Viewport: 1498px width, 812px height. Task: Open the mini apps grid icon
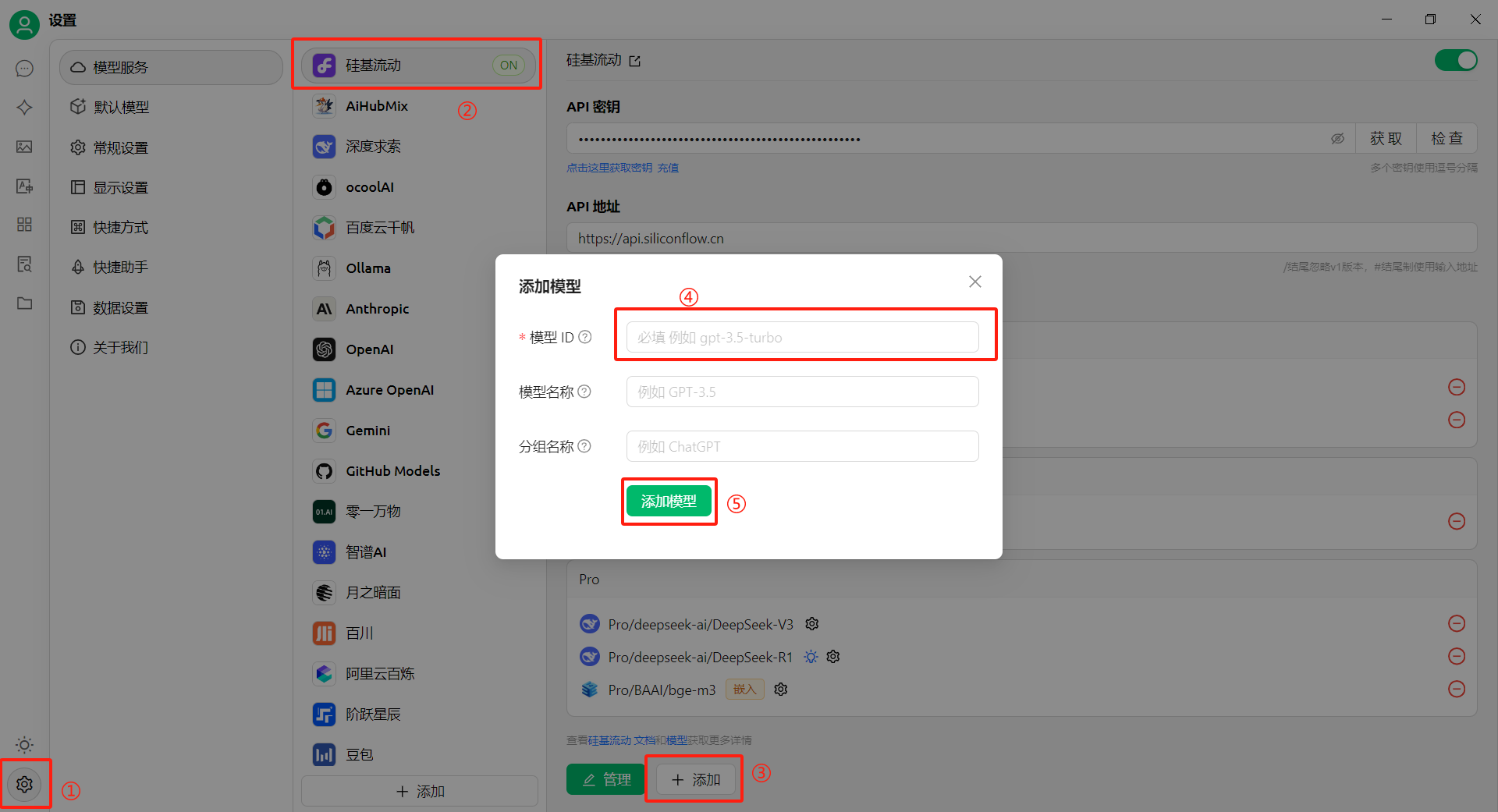24,225
